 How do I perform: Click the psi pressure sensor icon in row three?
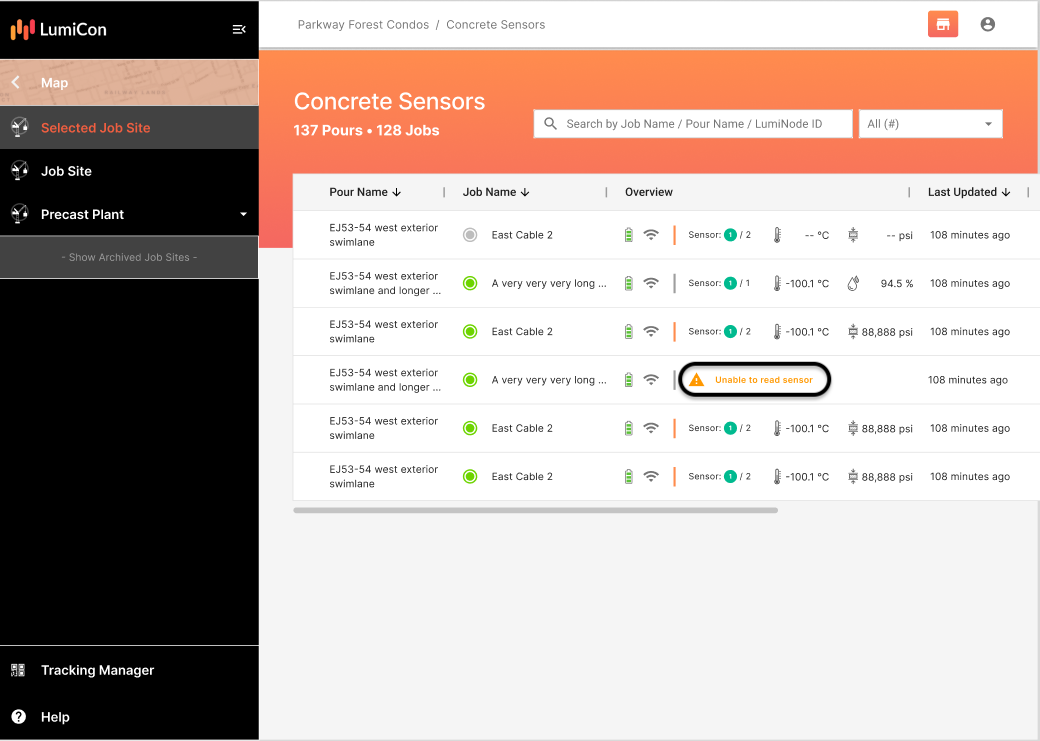[x=855, y=331]
